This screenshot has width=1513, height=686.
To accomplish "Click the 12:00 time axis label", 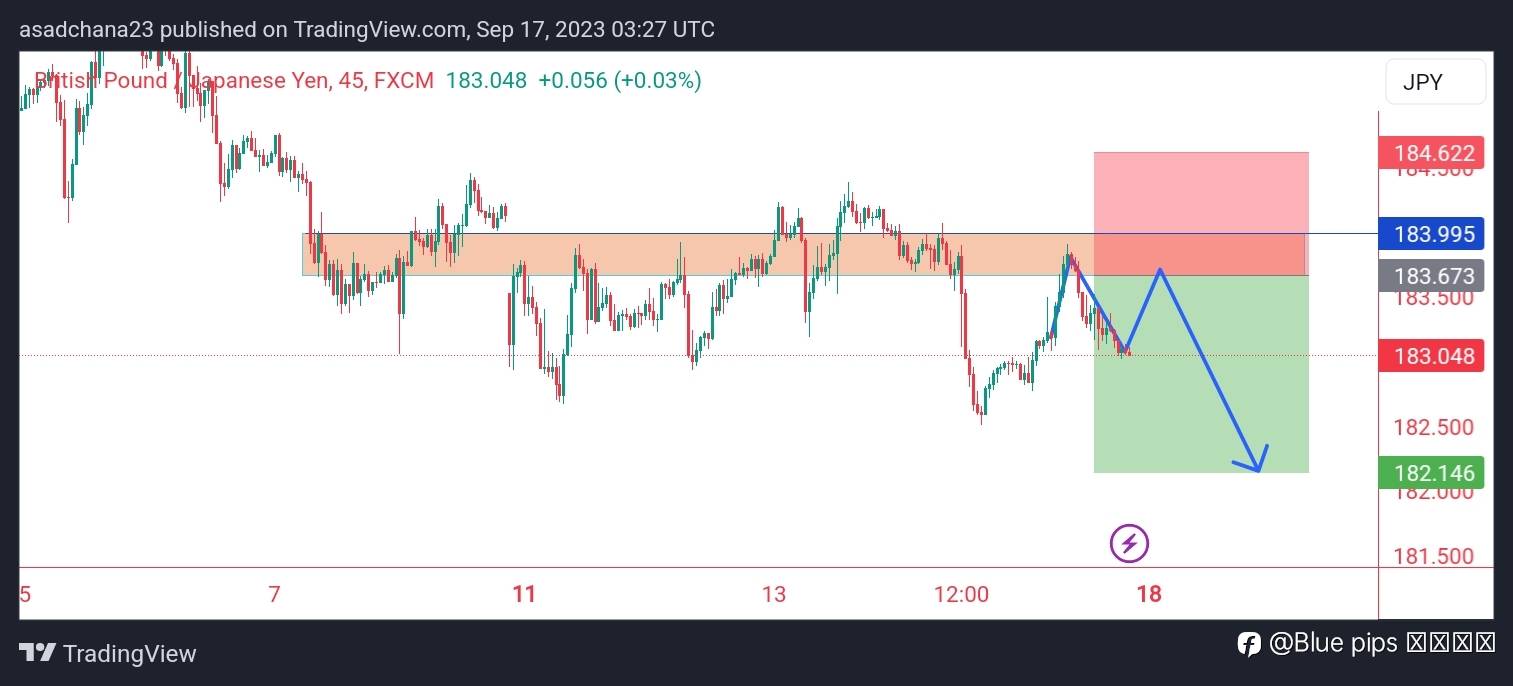I will (961, 594).
